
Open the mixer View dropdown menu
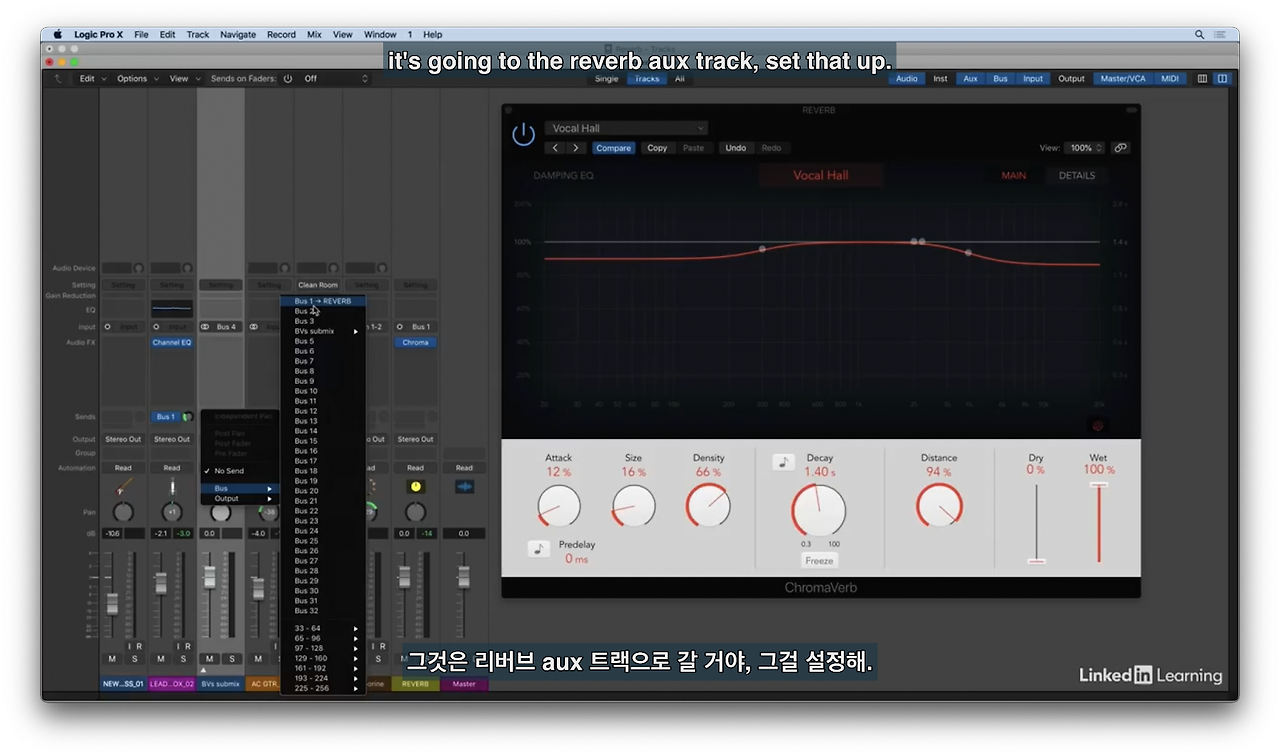point(184,79)
